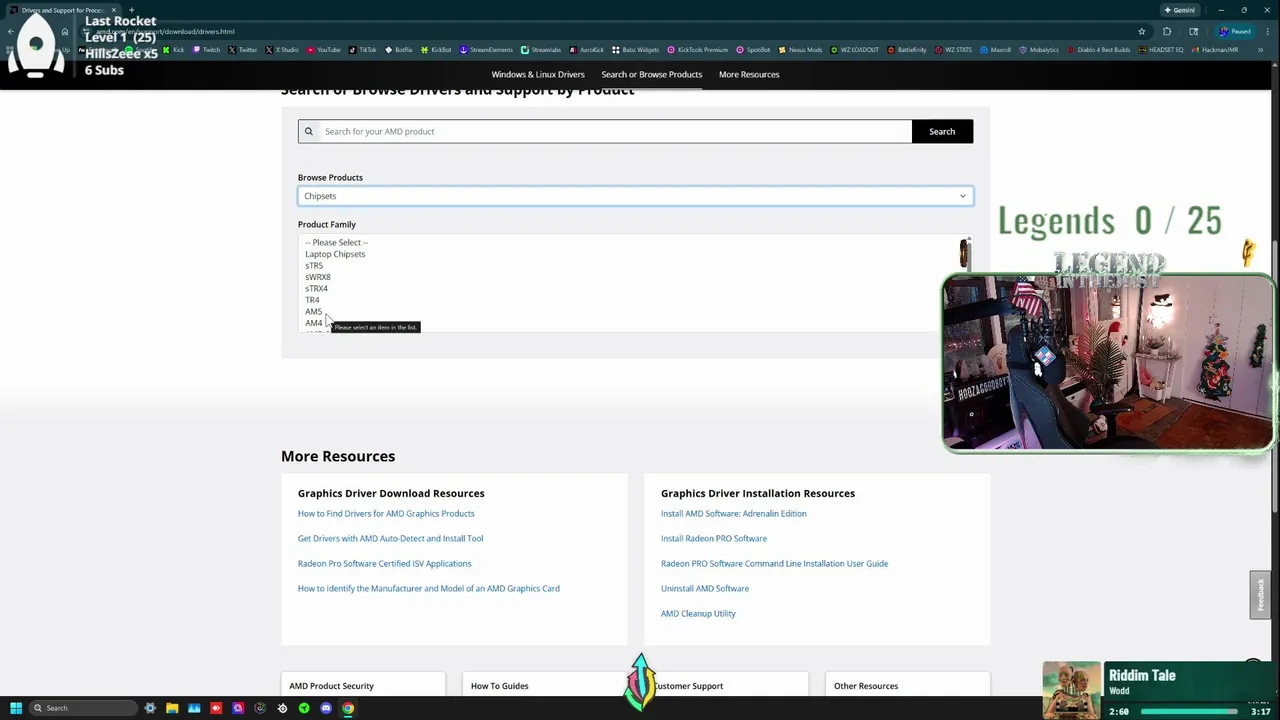Open Uninstall AMD Software link
Viewport: 1280px width, 720px height.
tap(705, 588)
